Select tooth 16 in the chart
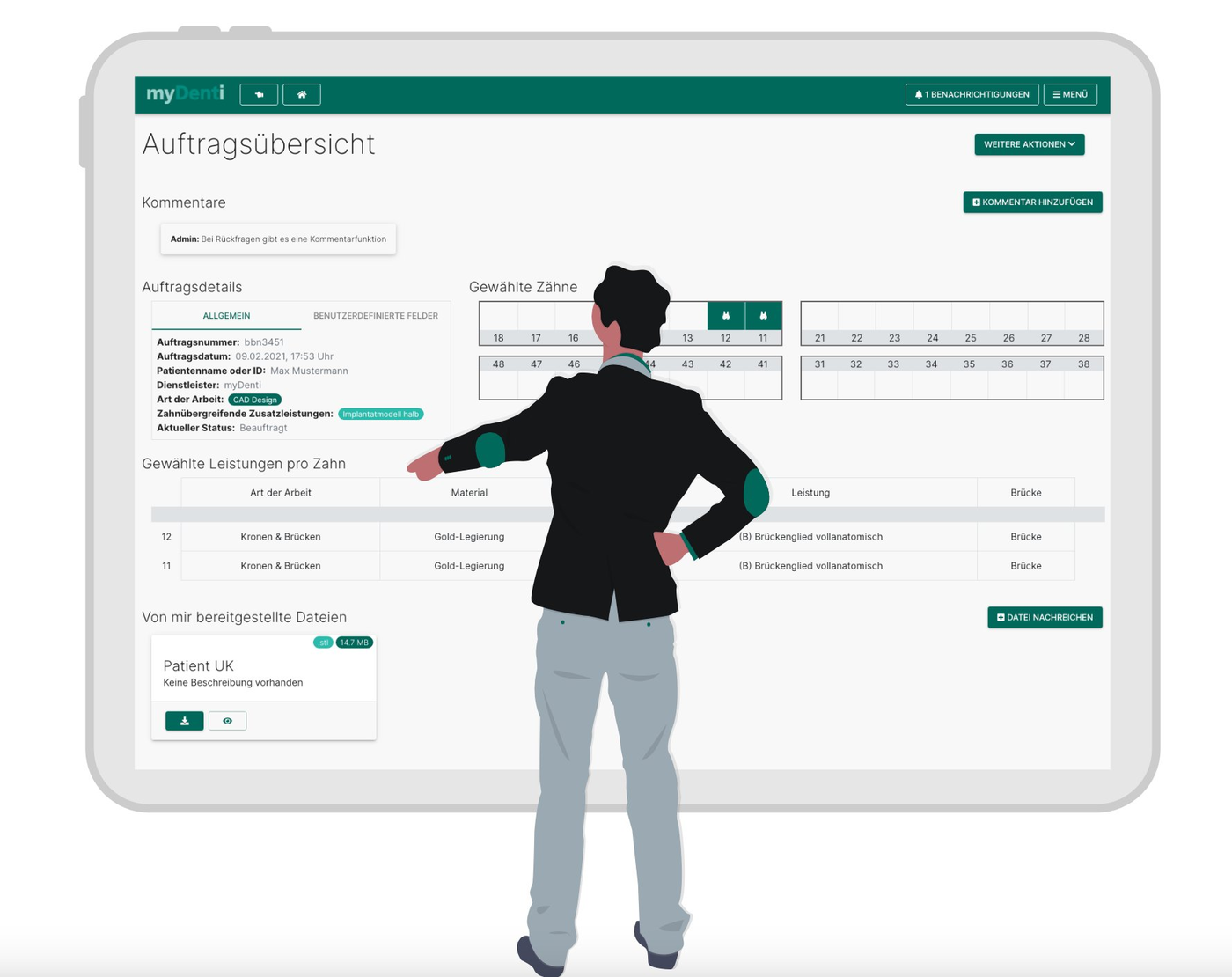Screen dimensions: 1232x977 coord(573,323)
